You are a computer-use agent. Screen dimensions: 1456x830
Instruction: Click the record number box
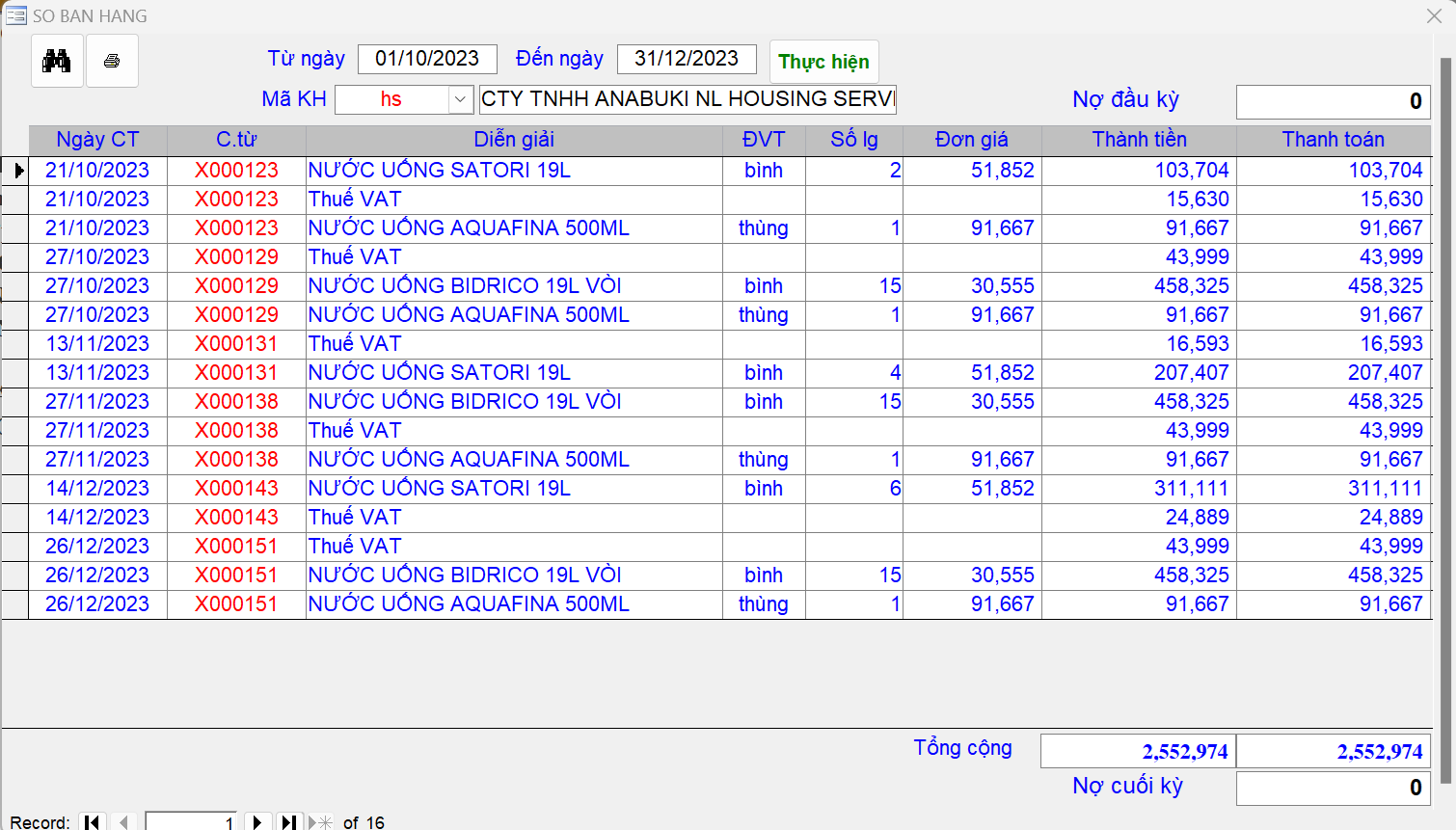(x=191, y=821)
